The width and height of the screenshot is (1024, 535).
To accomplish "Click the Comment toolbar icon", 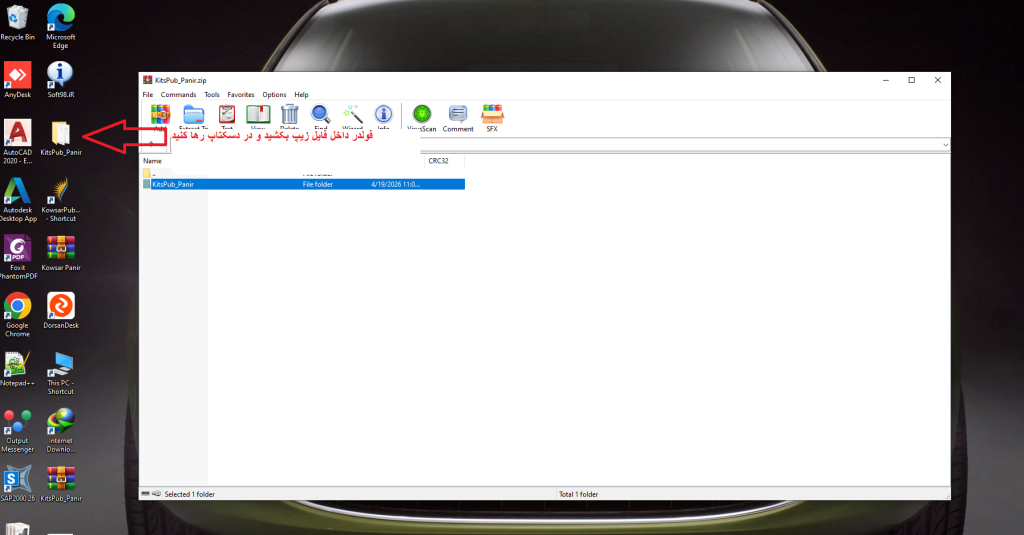I will click(458, 115).
